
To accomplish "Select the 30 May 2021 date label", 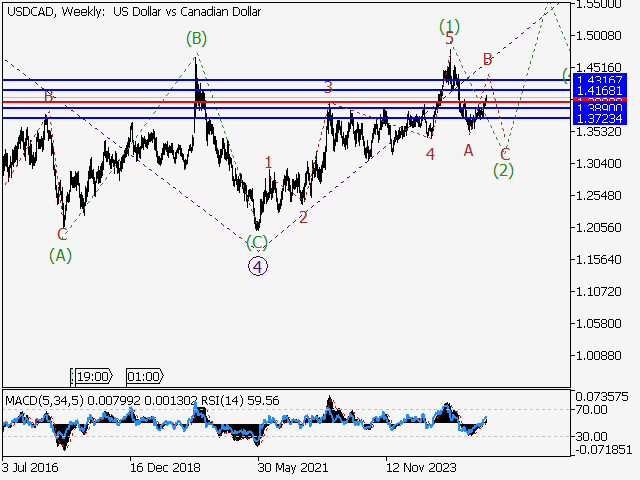I will (x=292, y=466).
